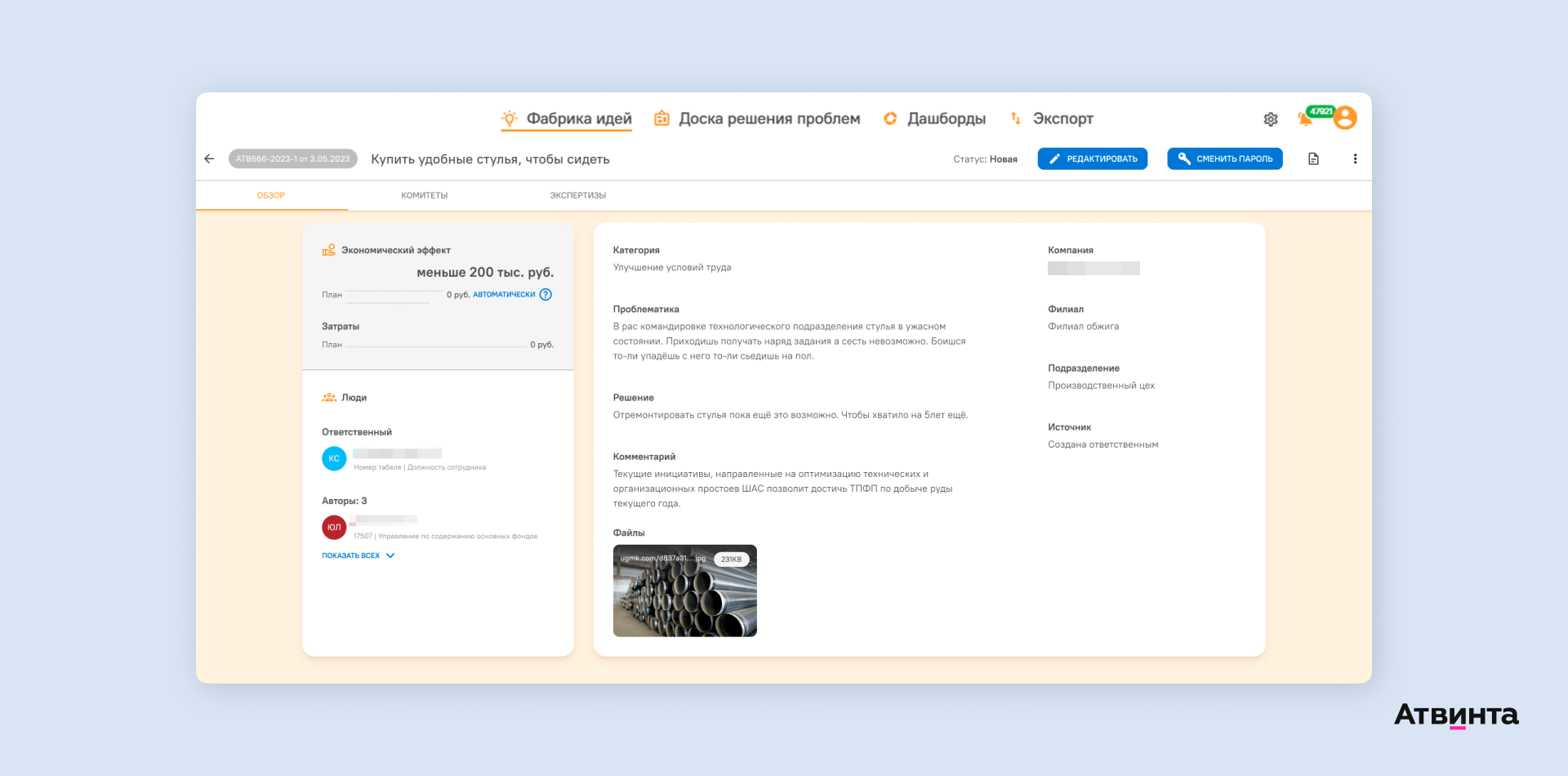Go back using the left arrow icon

[x=209, y=159]
